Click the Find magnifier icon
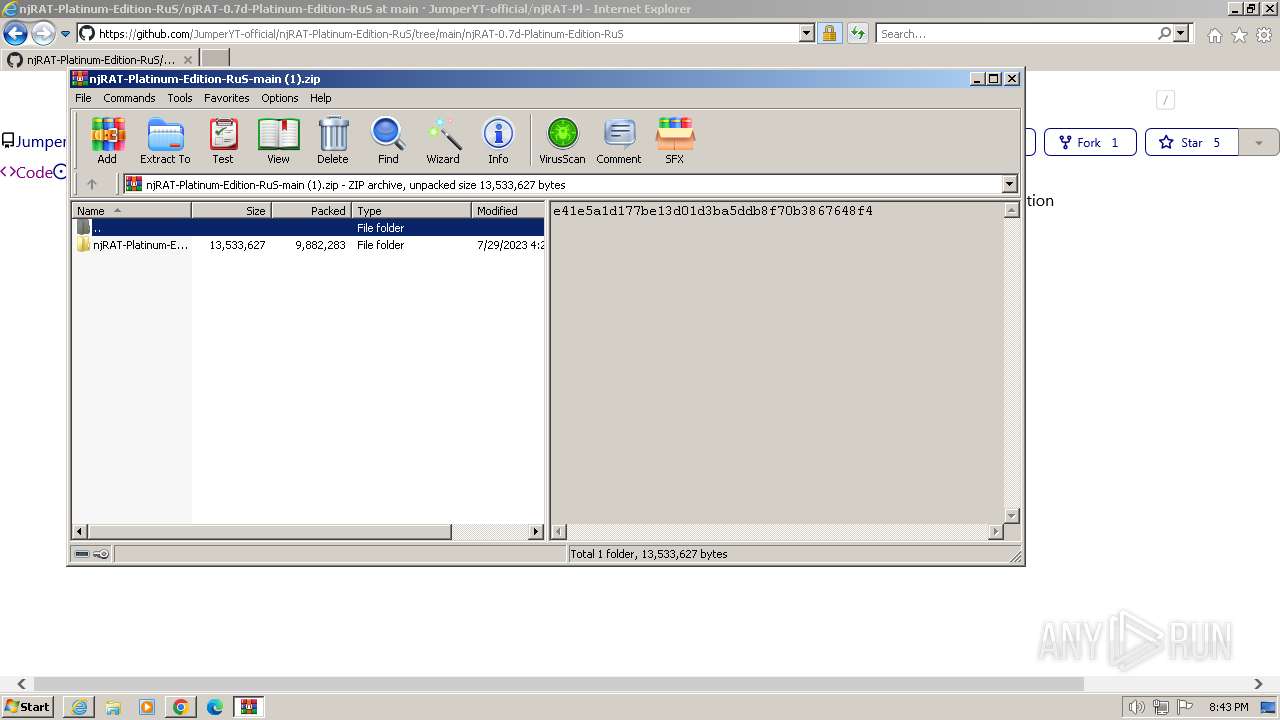 388,140
